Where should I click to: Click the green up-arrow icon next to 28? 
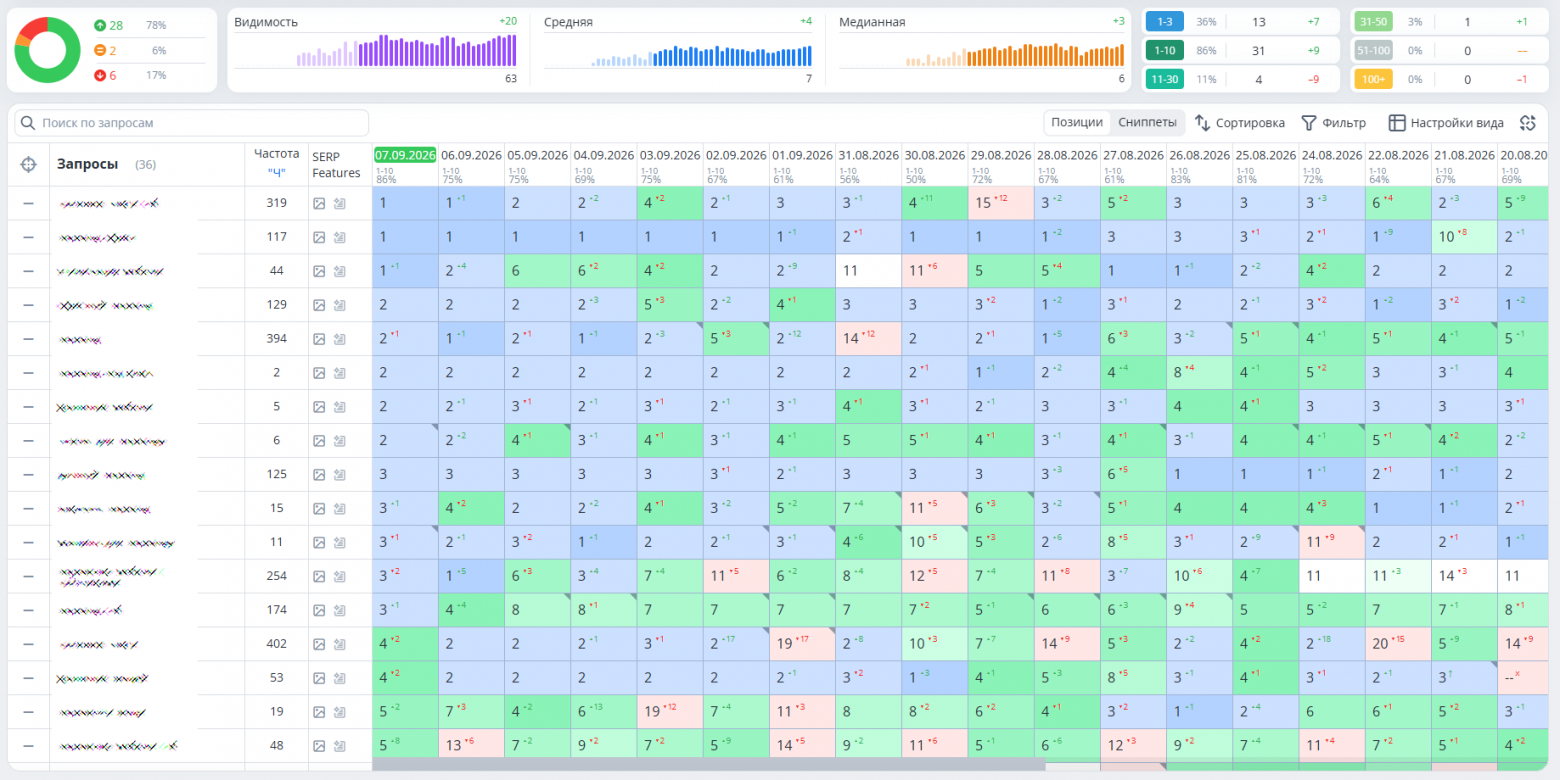[100, 25]
